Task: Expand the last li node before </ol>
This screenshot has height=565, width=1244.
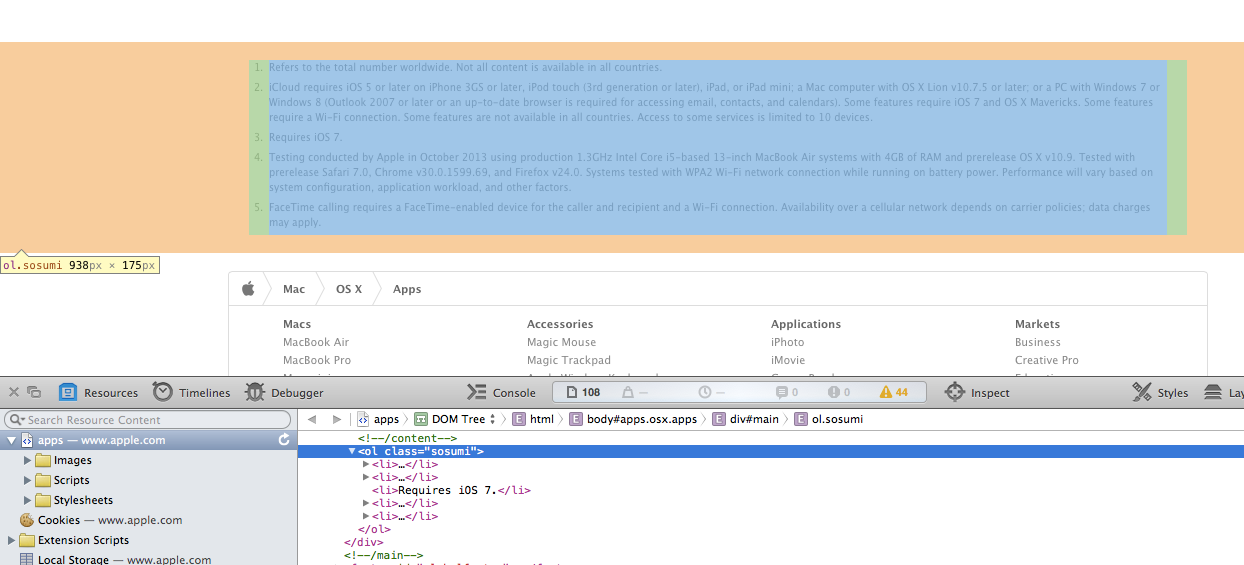Action: (366, 516)
